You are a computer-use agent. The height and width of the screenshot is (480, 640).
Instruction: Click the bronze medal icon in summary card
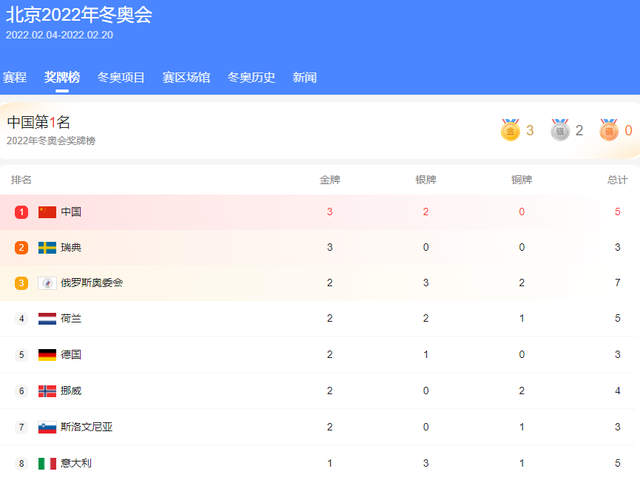coord(609,130)
